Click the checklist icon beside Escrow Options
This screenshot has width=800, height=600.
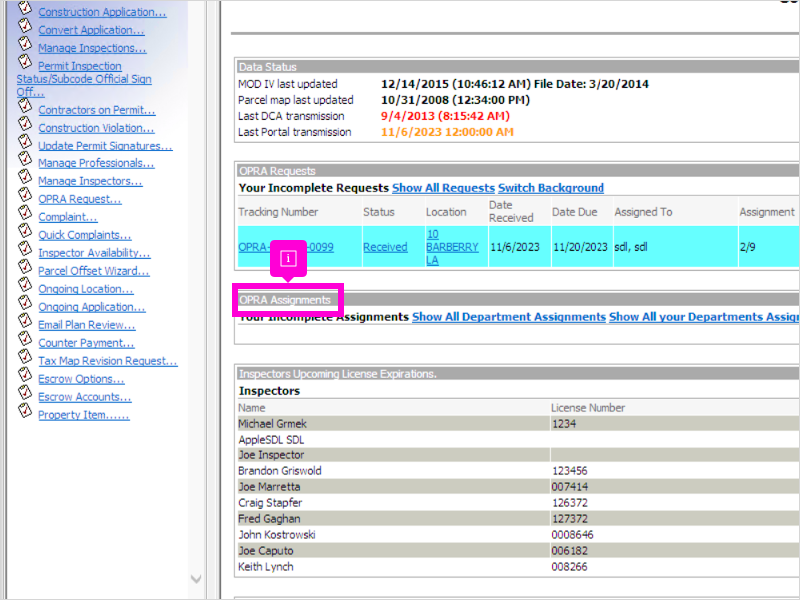pyautogui.click(x=25, y=374)
